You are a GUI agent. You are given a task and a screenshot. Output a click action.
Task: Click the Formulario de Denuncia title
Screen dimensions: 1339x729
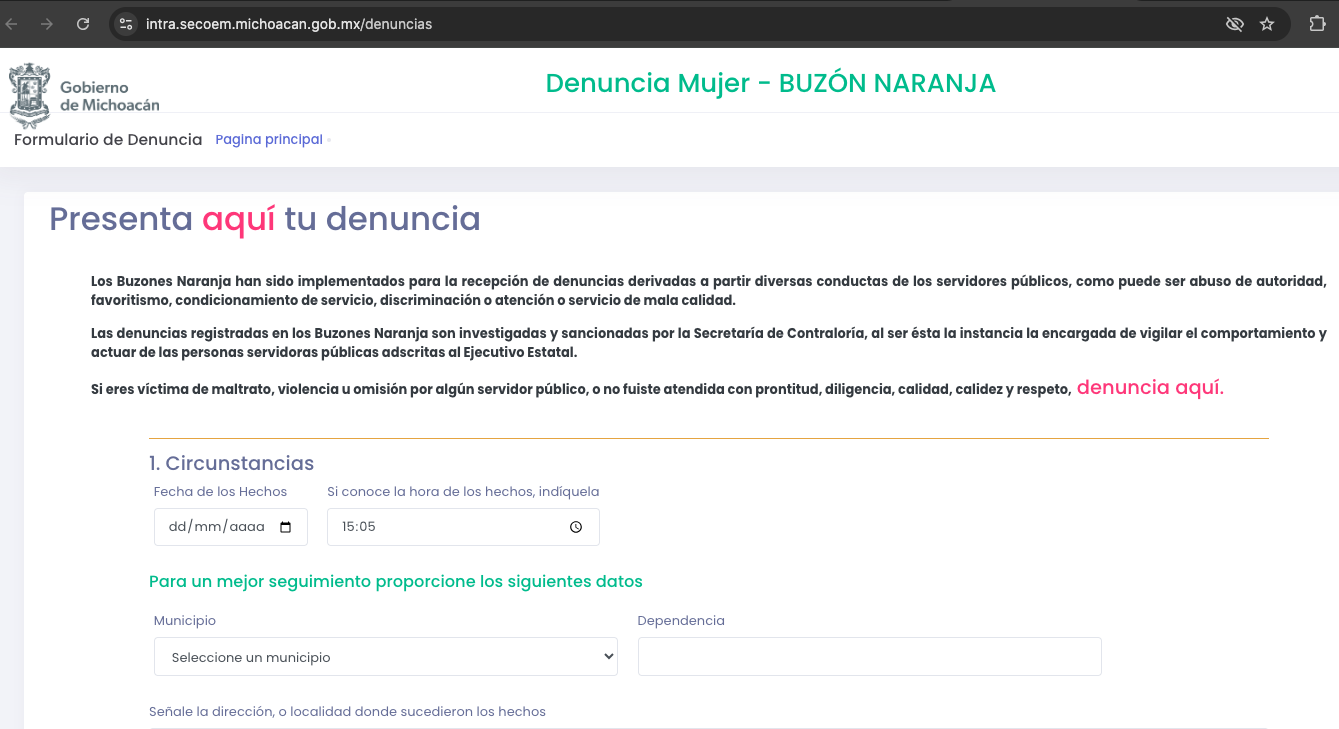point(108,140)
